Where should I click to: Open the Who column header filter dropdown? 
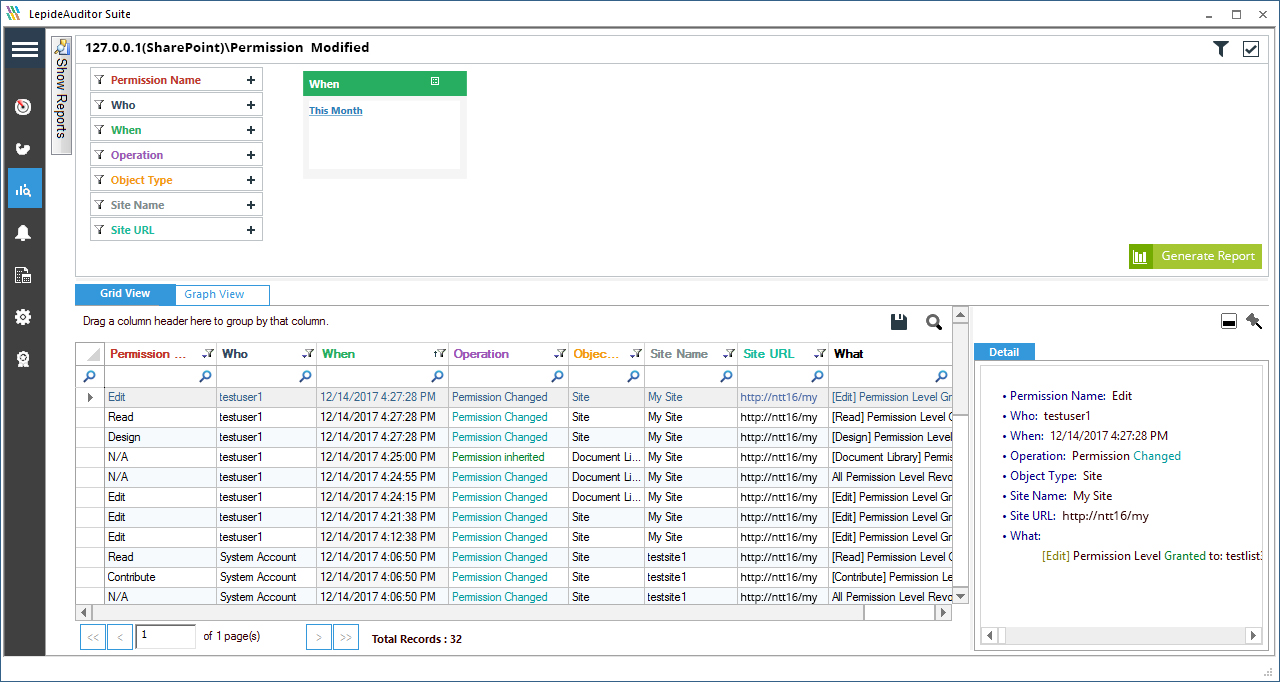coord(307,354)
